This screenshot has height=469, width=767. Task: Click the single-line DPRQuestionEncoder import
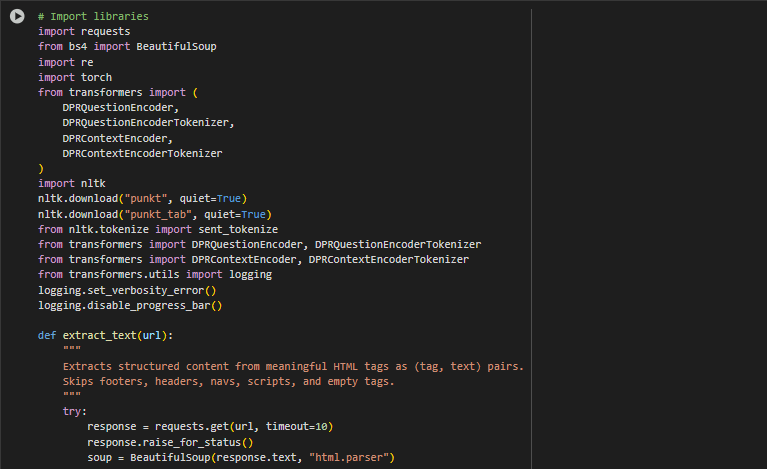tap(260, 245)
